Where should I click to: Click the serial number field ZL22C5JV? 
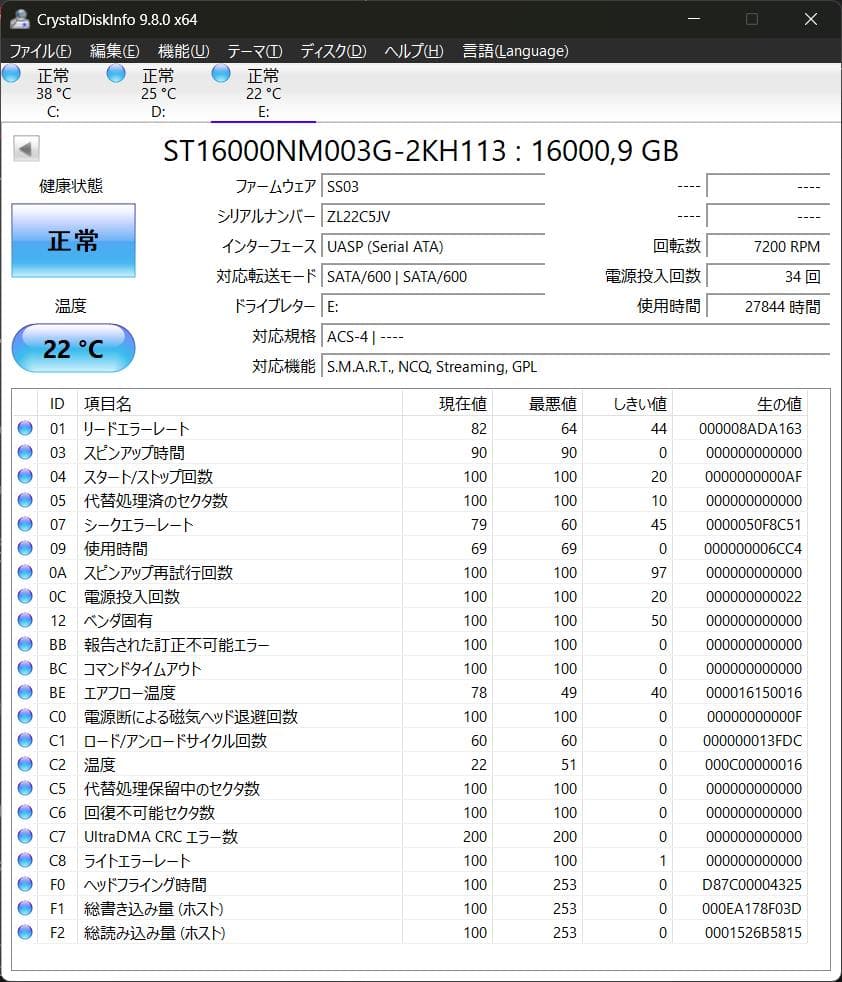[x=433, y=216]
